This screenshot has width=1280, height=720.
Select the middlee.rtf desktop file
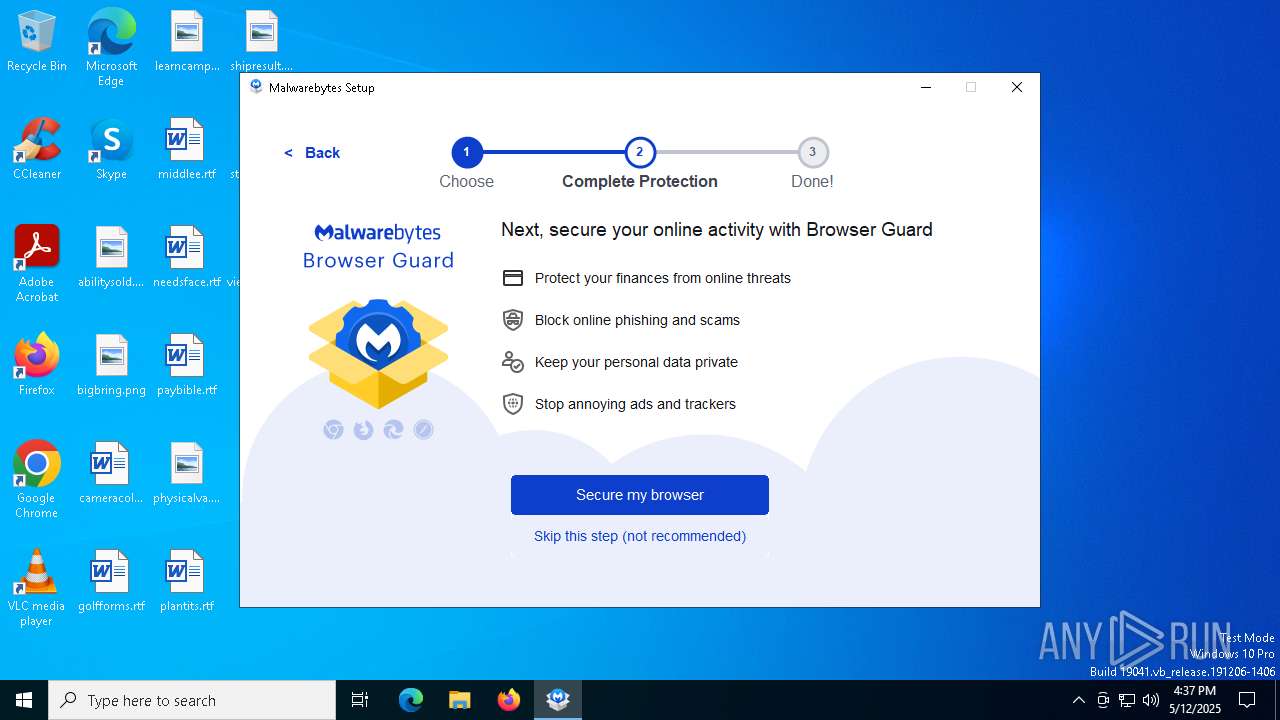(x=186, y=149)
